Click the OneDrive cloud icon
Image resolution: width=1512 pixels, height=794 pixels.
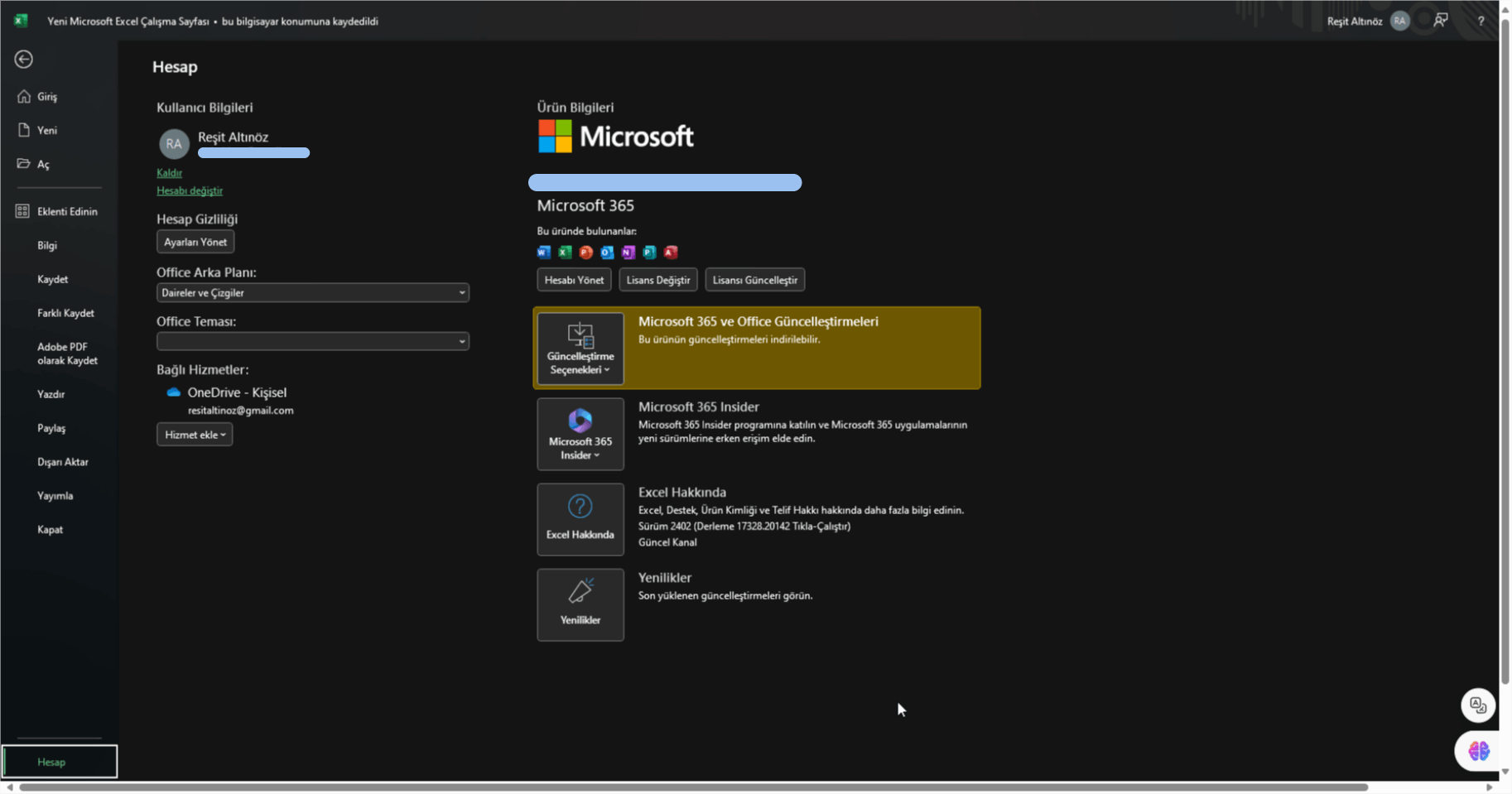click(173, 392)
